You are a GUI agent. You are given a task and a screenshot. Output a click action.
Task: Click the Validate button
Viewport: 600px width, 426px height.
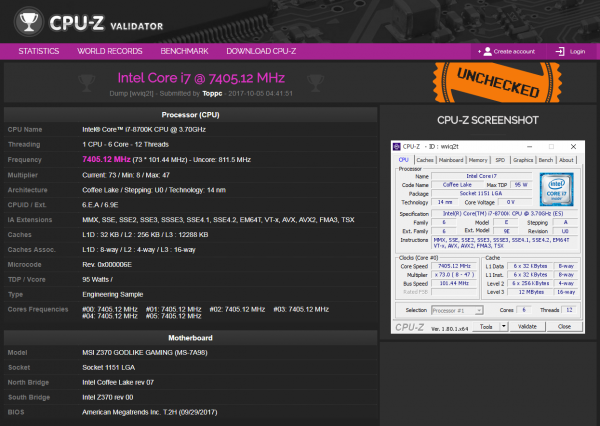click(527, 326)
